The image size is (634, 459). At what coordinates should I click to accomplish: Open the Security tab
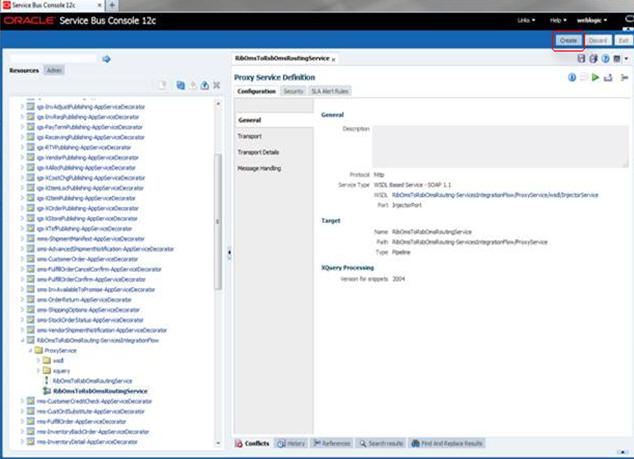tap(293, 91)
